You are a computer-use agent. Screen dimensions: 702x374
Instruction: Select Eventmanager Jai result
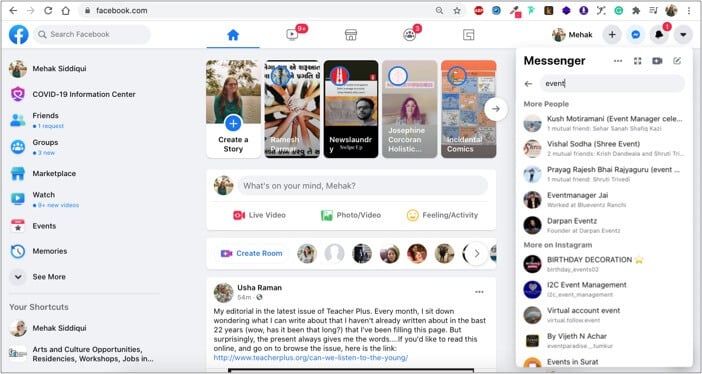(604, 199)
